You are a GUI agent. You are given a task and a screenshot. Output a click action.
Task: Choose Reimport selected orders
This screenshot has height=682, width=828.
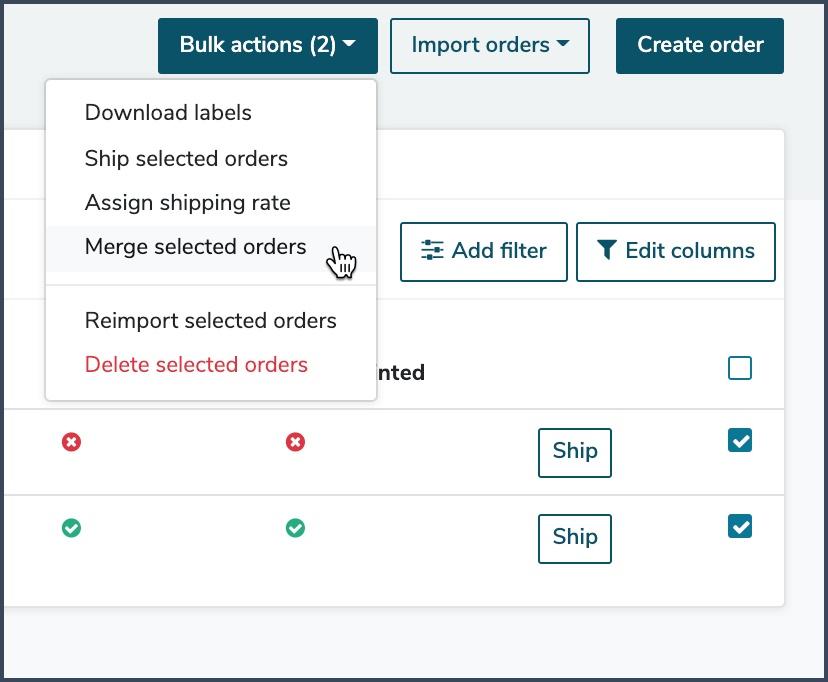tap(211, 320)
